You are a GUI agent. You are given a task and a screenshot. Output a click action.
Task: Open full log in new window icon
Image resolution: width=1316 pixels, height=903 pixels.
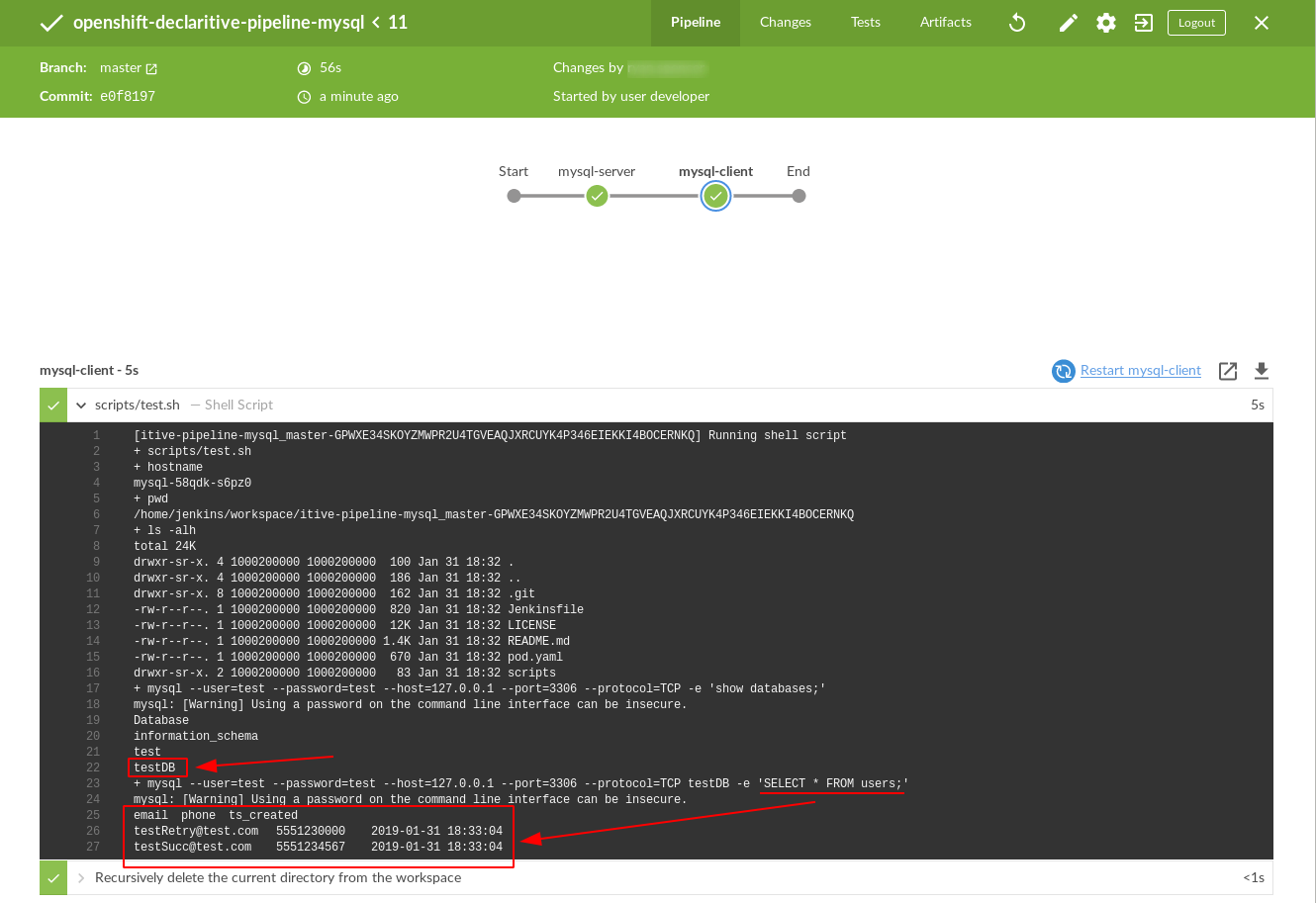1228,371
